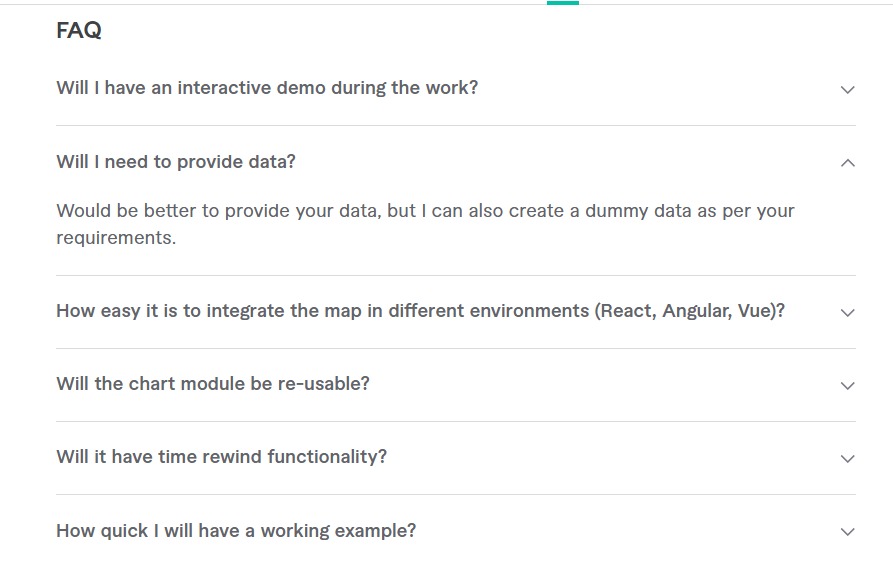Click the teal active tab indicator at the top
This screenshot has width=893, height=565.
[x=562, y=3]
